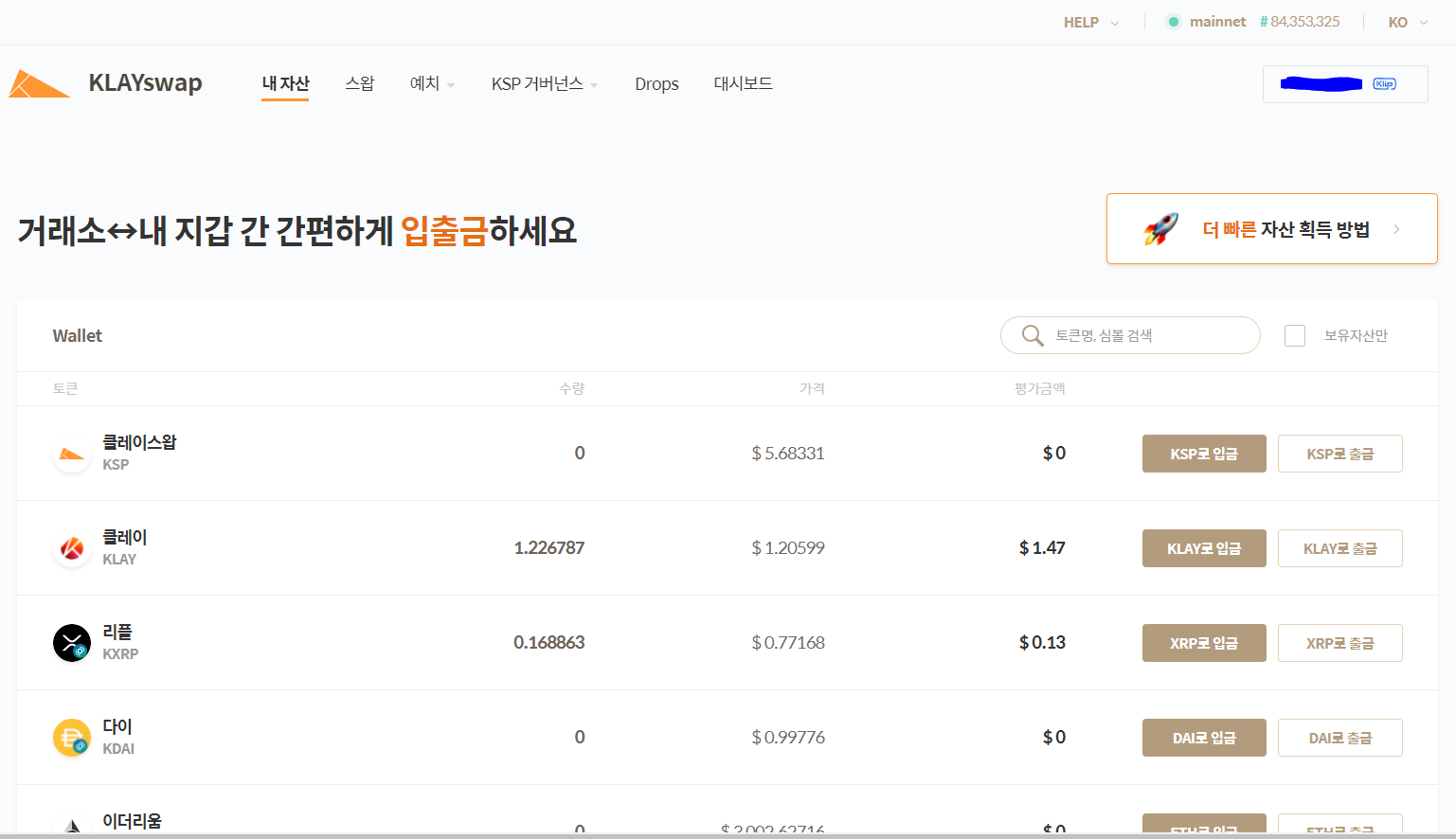The width and height of the screenshot is (1456, 839).
Task: Open the KO language dropdown
Action: point(1409,22)
